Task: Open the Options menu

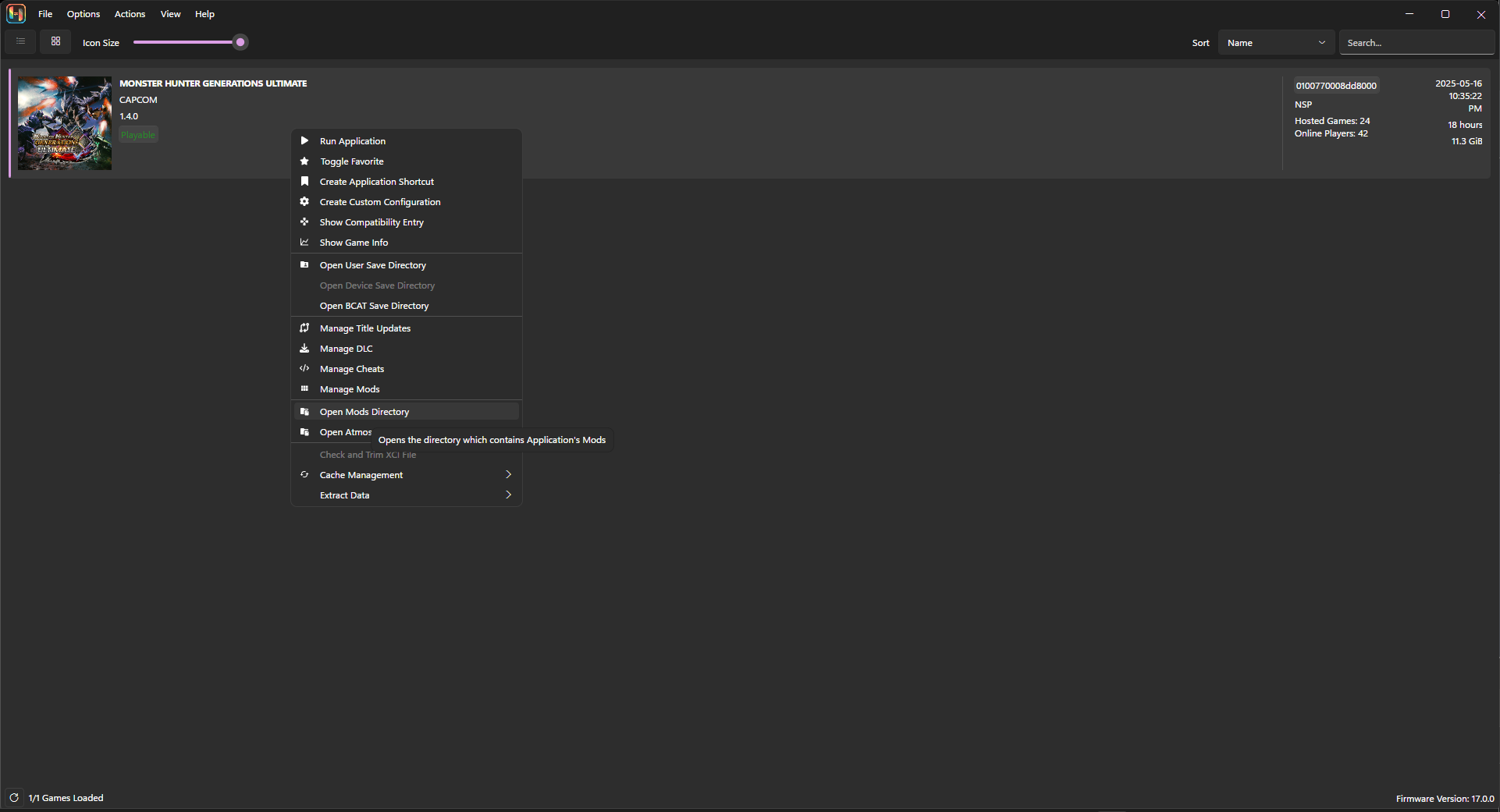Action: pos(84,14)
